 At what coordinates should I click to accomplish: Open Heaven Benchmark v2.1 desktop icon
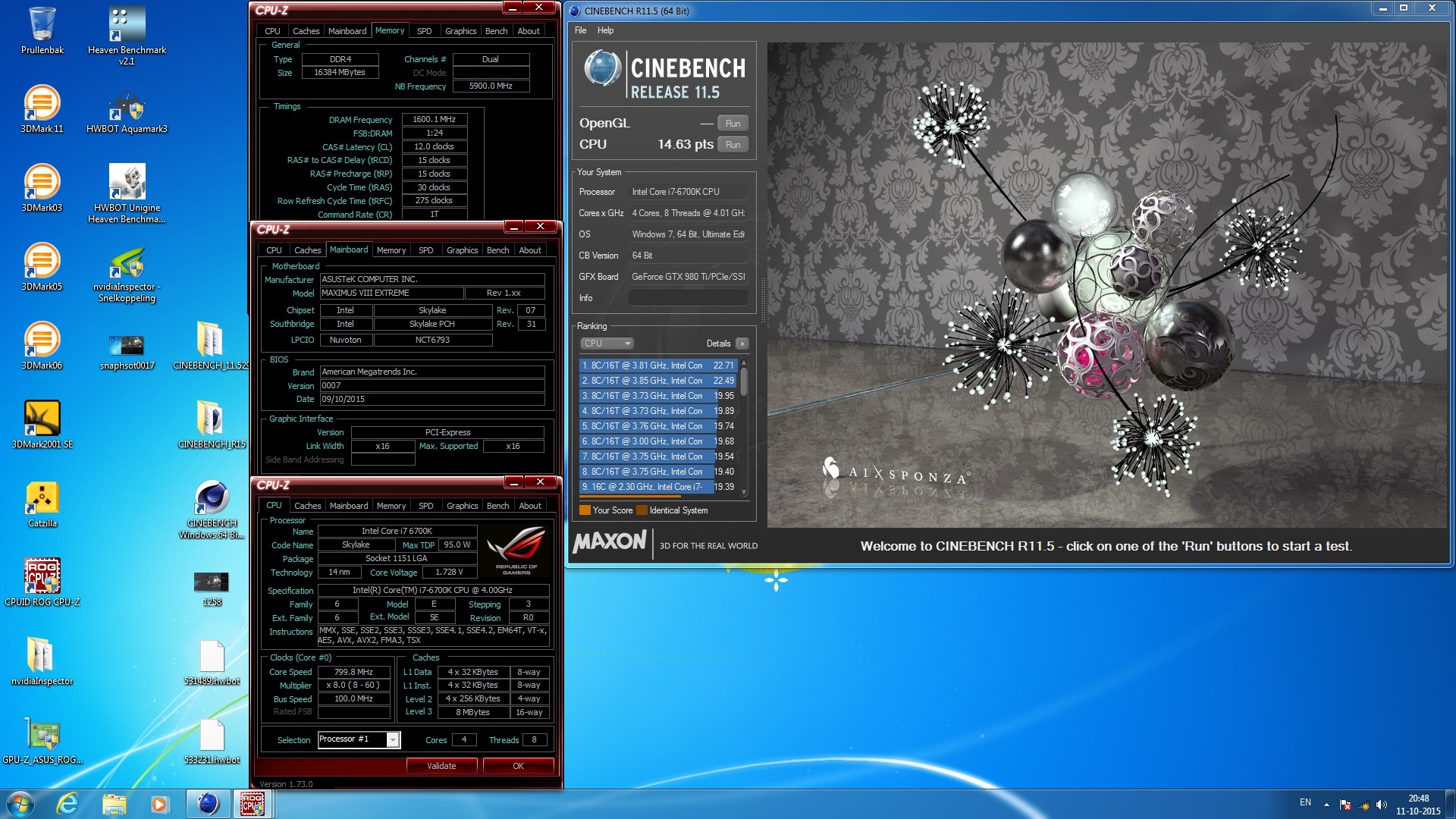[x=127, y=35]
